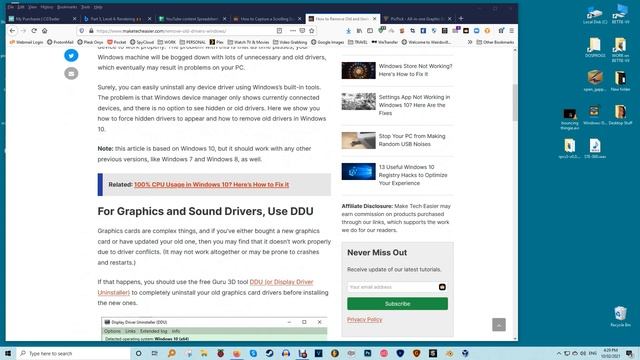Open the Firefox downloads arrow icon
Screen dimensions: 640x360
[x=348, y=31]
